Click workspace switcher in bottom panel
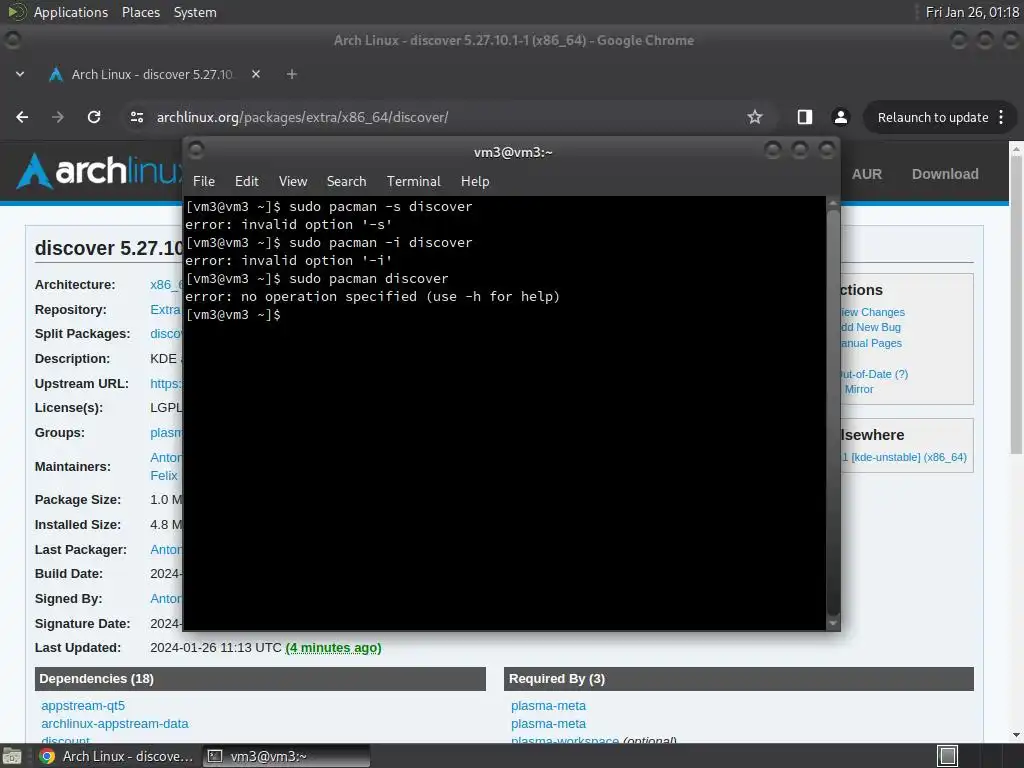Image resolution: width=1024 pixels, height=768 pixels. pos(947,756)
